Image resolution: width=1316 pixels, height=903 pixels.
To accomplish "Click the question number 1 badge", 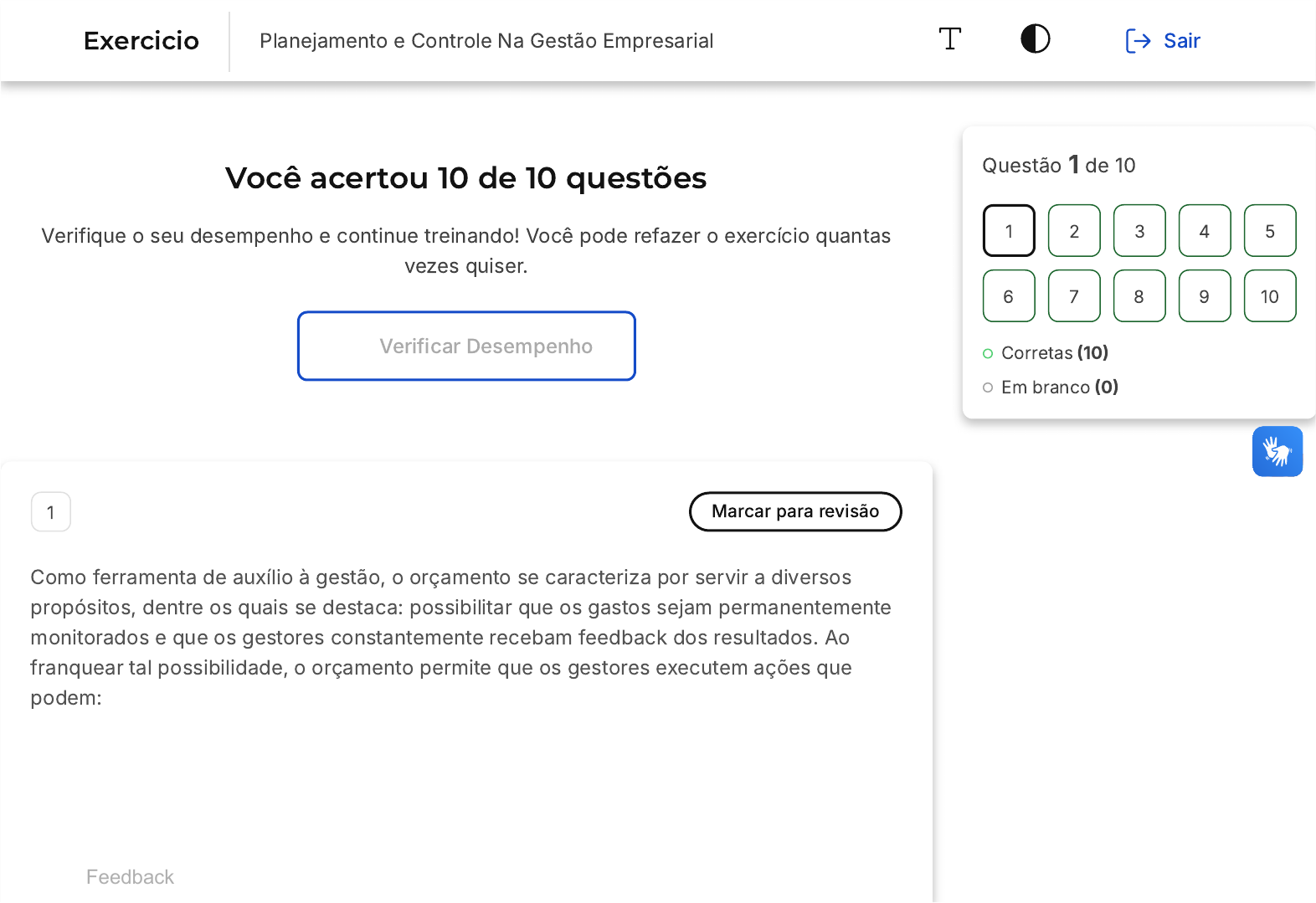I will tap(51, 512).
